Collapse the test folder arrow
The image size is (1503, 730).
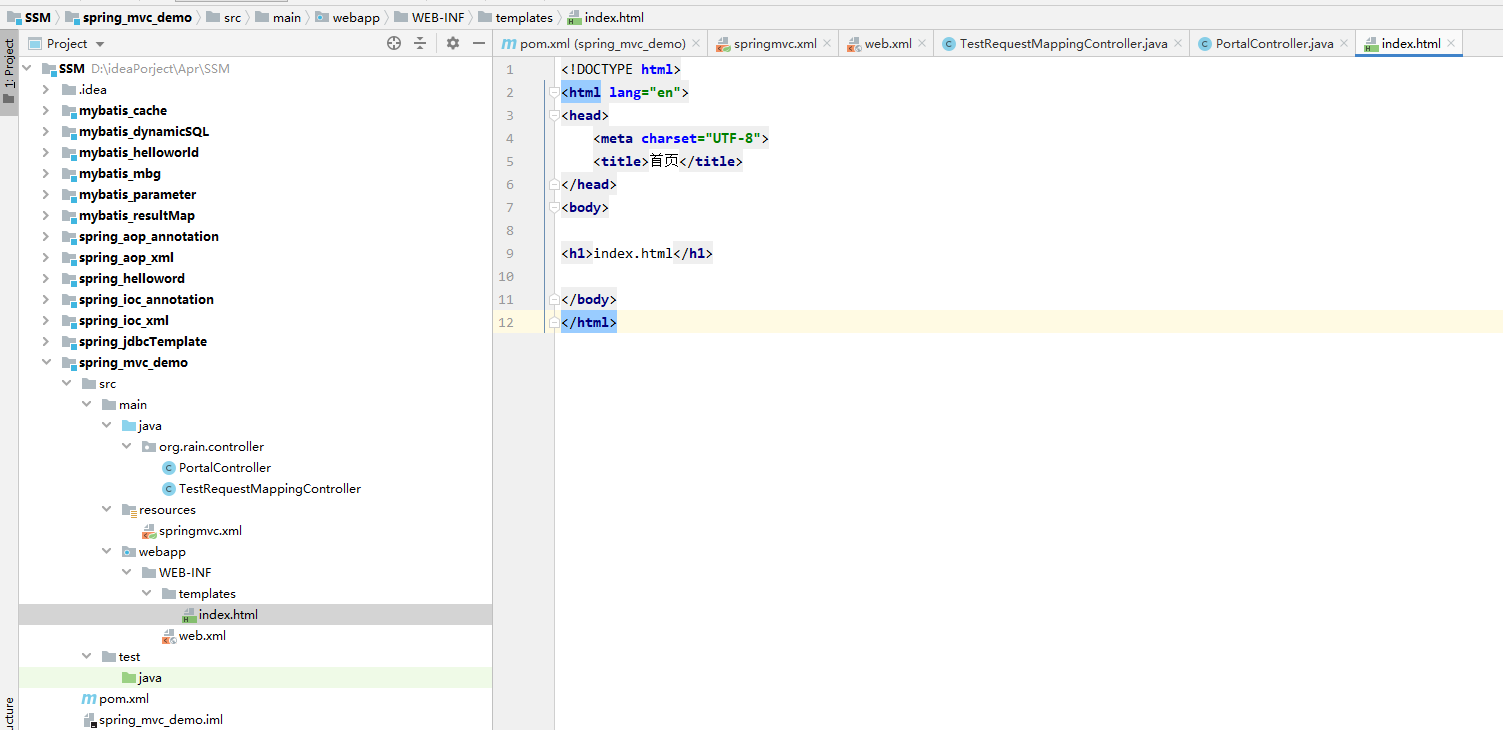pyautogui.click(x=87, y=657)
